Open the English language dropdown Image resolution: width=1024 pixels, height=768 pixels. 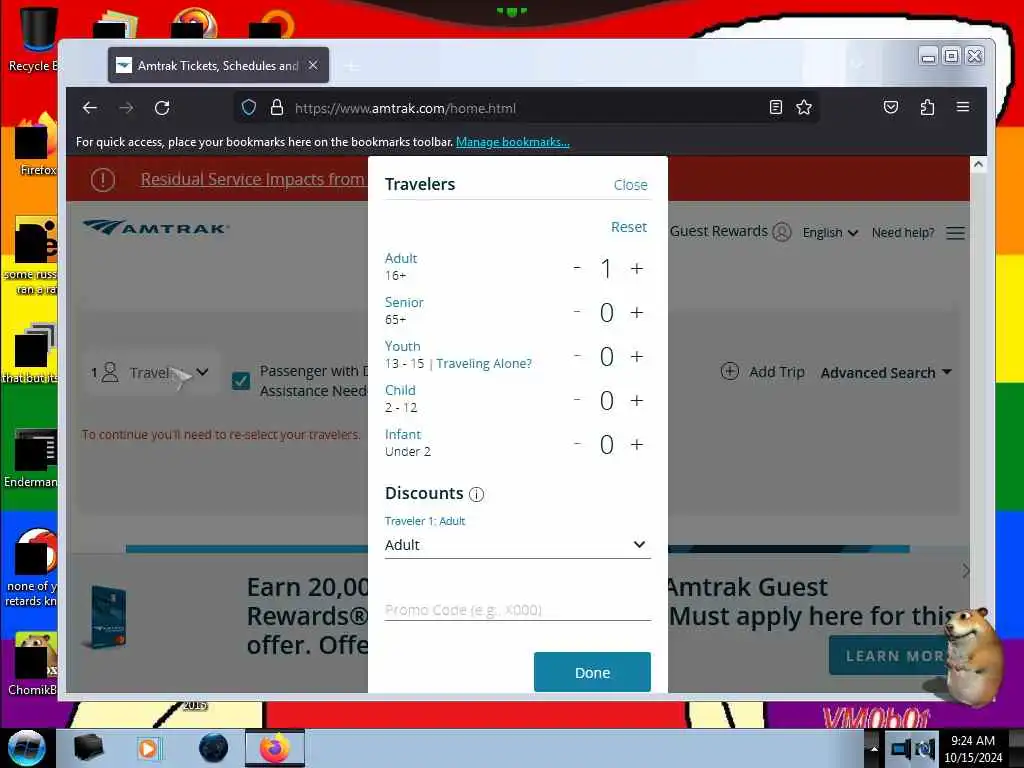pos(830,232)
